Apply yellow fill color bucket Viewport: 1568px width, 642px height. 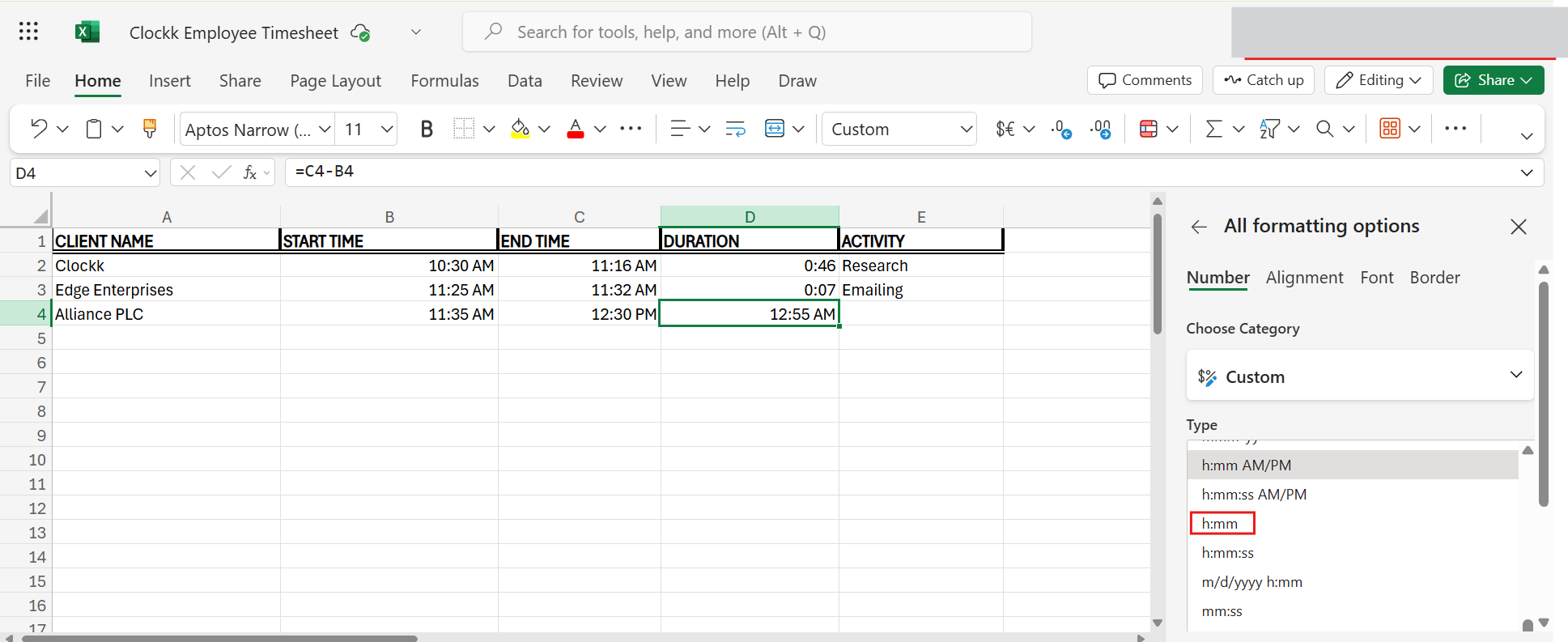click(521, 129)
